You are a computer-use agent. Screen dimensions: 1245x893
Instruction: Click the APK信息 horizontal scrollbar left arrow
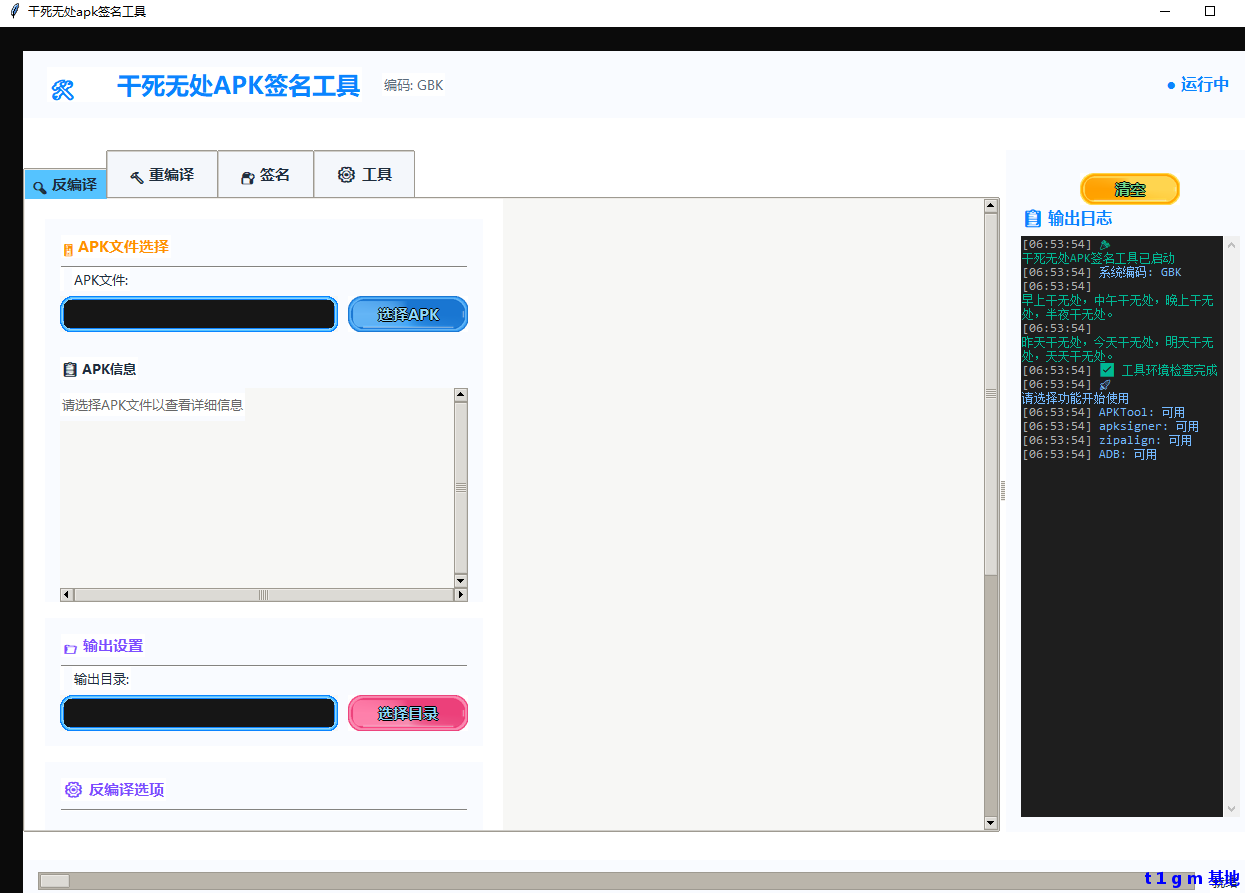pos(67,594)
